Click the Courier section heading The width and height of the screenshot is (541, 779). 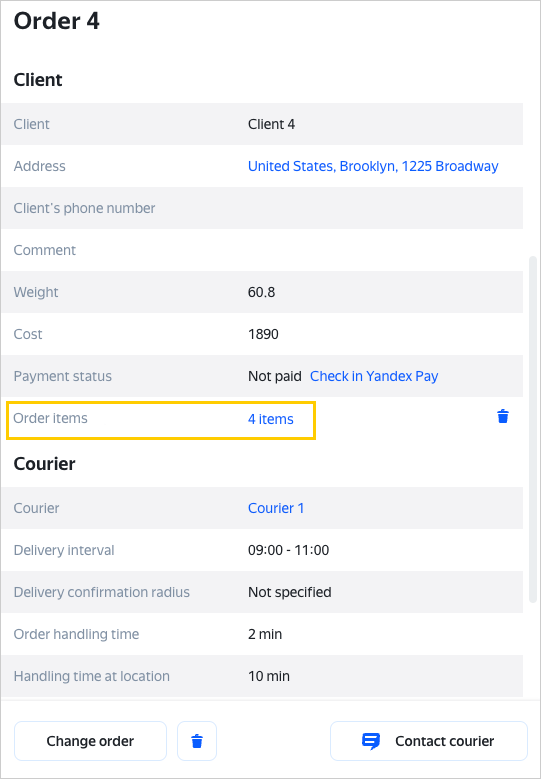pos(45,464)
